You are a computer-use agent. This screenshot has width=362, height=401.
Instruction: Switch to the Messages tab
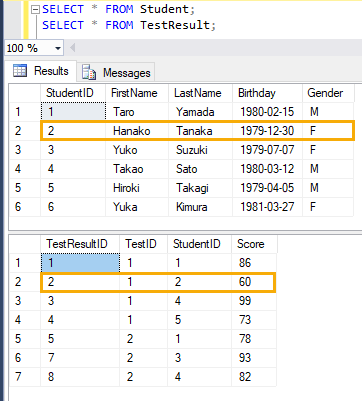(116, 72)
